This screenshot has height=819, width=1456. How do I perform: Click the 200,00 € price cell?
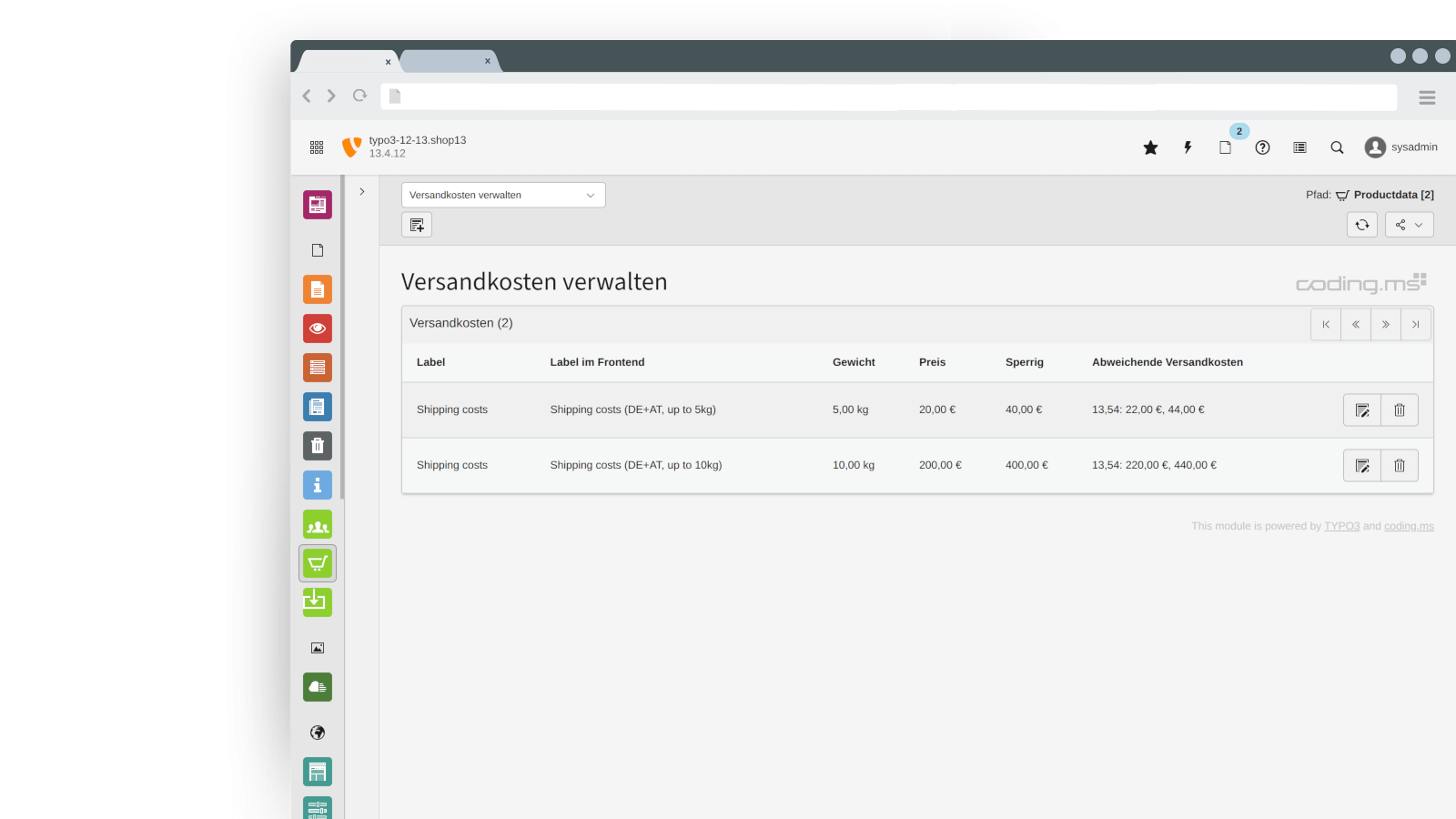coord(940,465)
